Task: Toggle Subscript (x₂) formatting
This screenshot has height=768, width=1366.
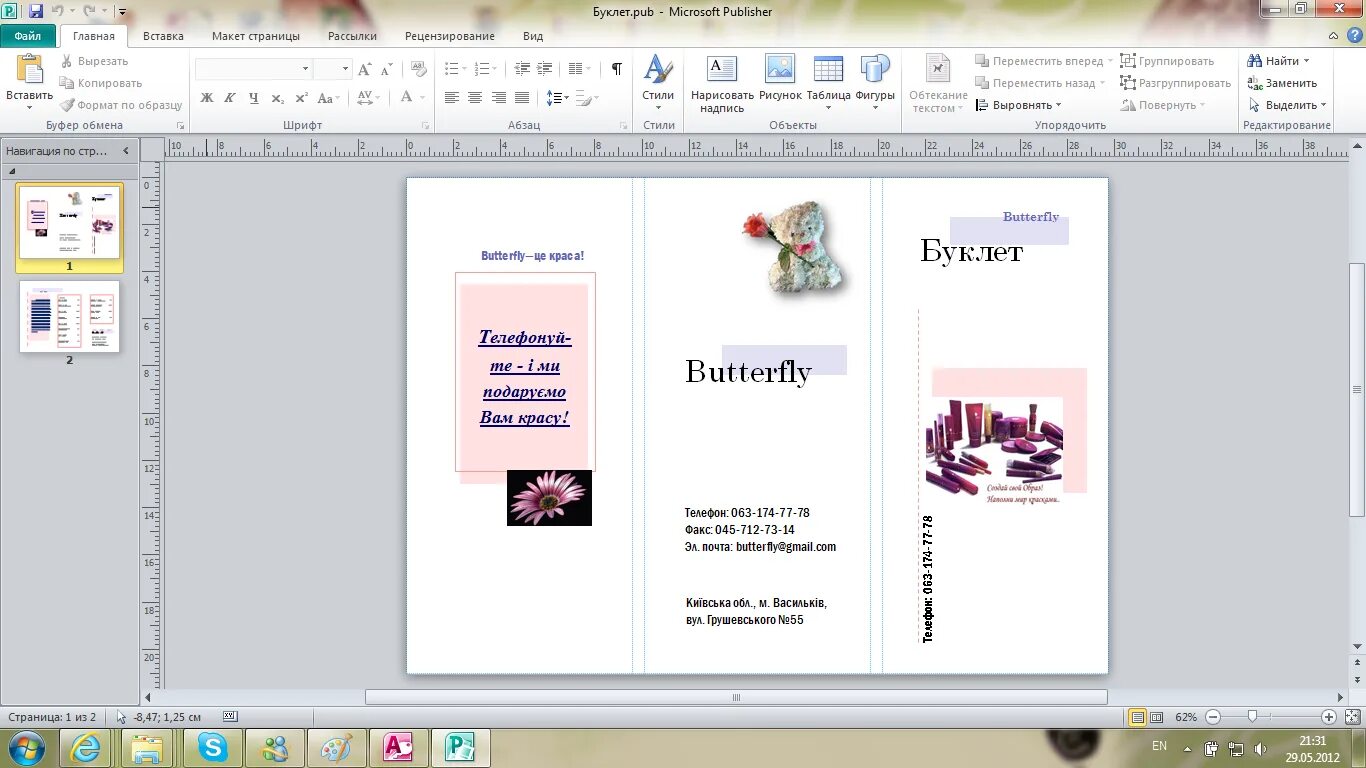Action: 278,98
